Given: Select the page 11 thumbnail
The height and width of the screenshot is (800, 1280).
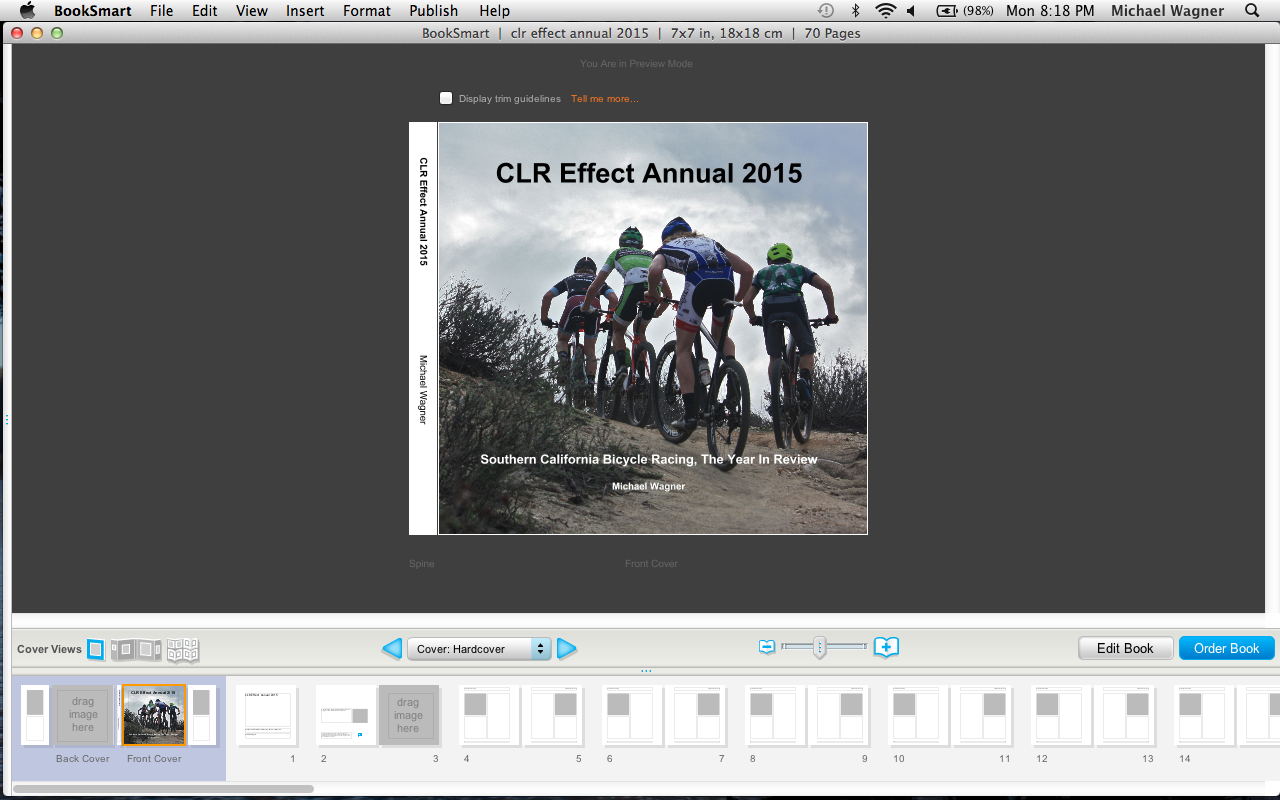Looking at the screenshot, I should pos(983,715).
